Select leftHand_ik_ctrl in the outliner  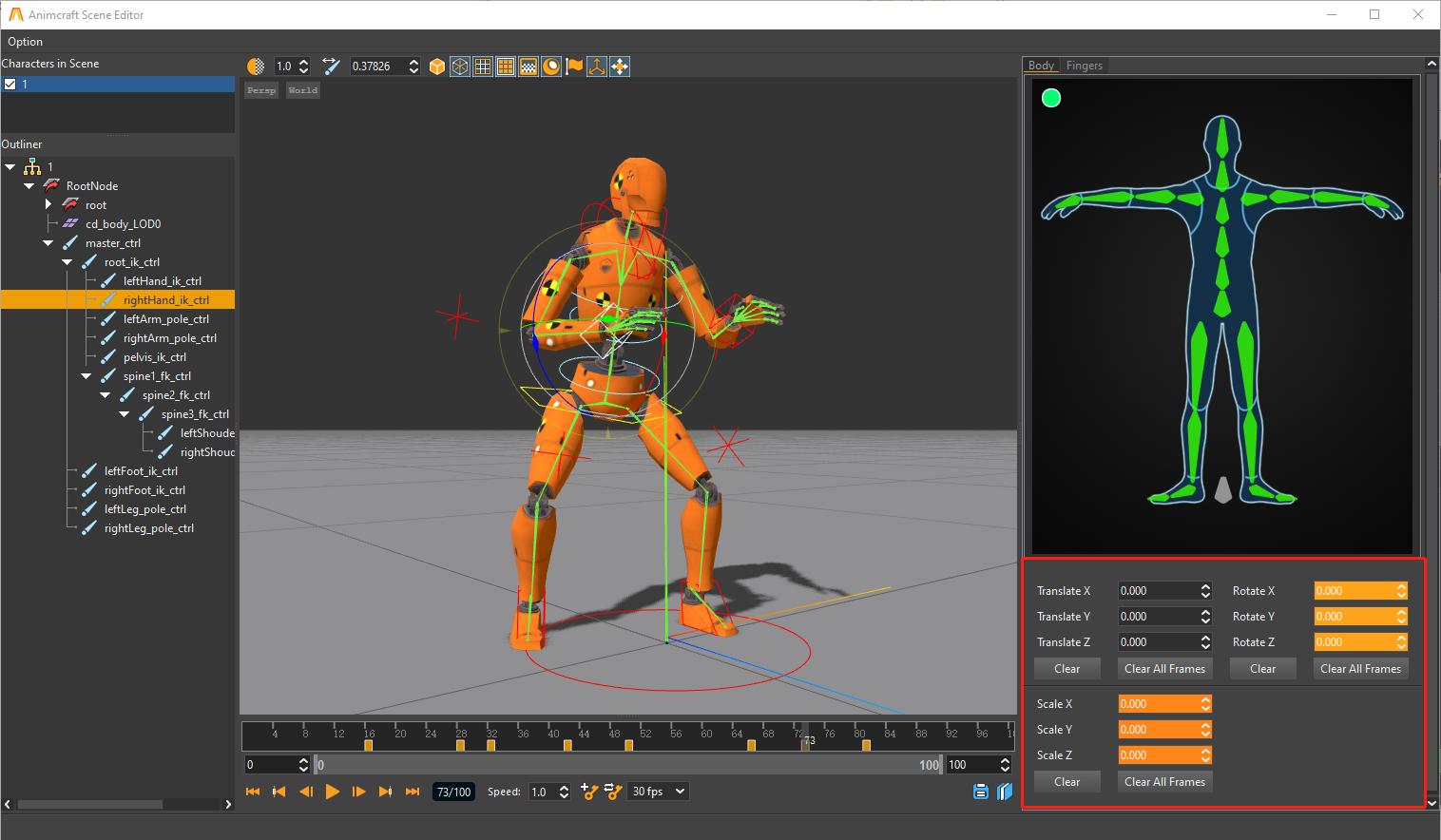(162, 281)
